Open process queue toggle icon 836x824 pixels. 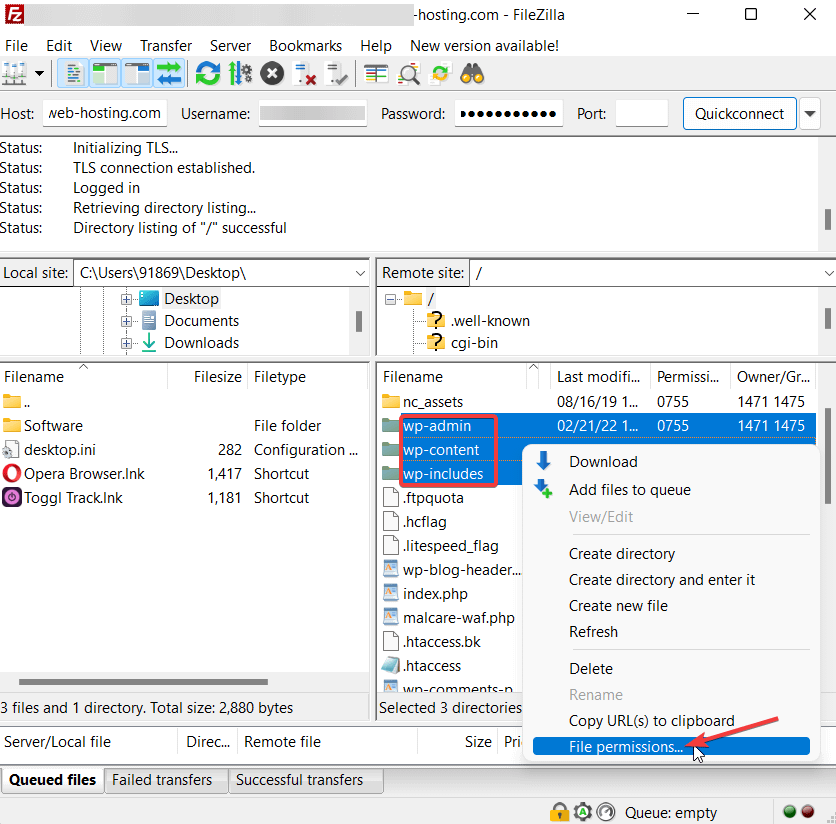tap(240, 73)
